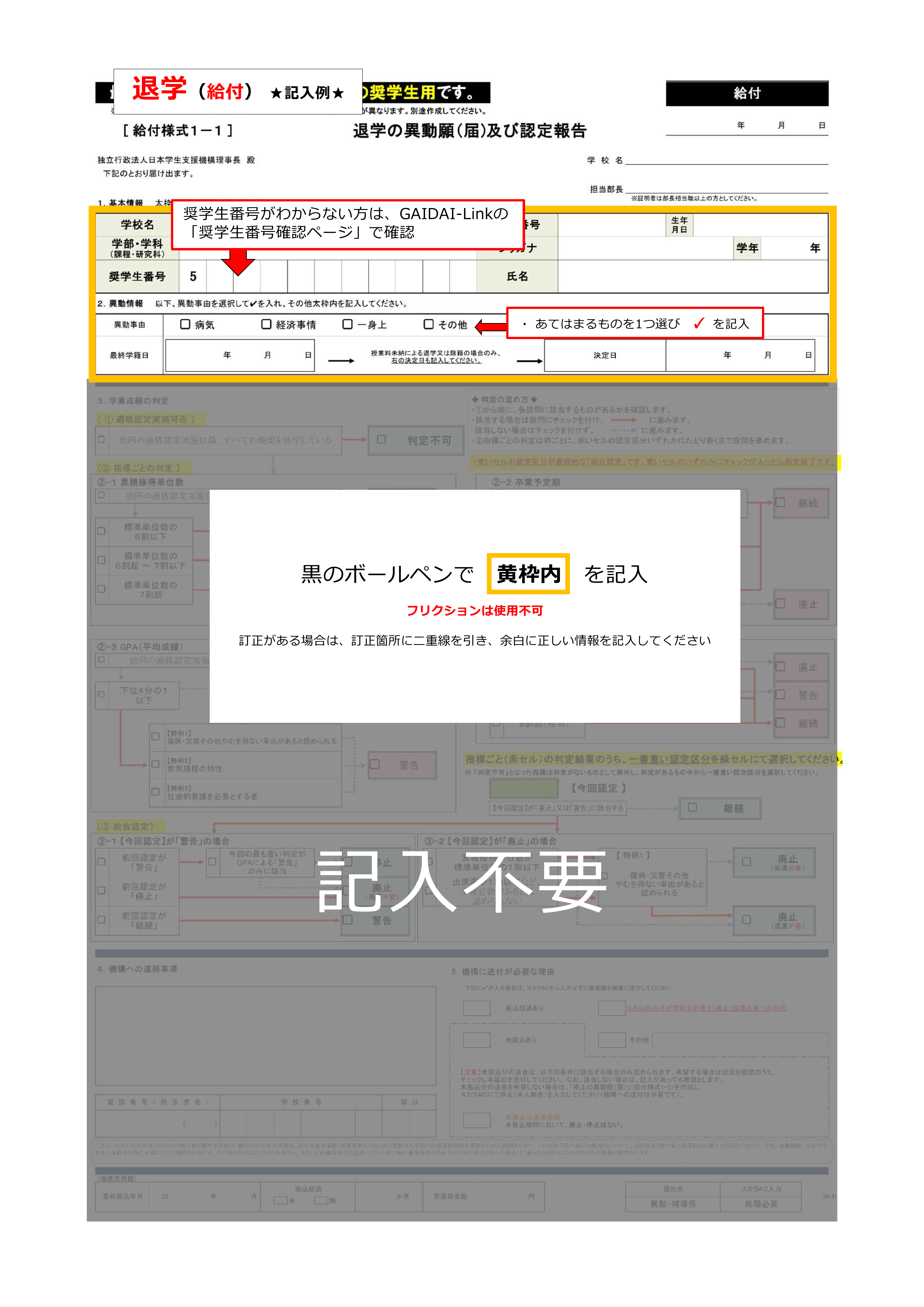This screenshot has width=924, height=1307.
Task: Click the 奨学生番号 cell containing 5
Action: click(x=193, y=277)
